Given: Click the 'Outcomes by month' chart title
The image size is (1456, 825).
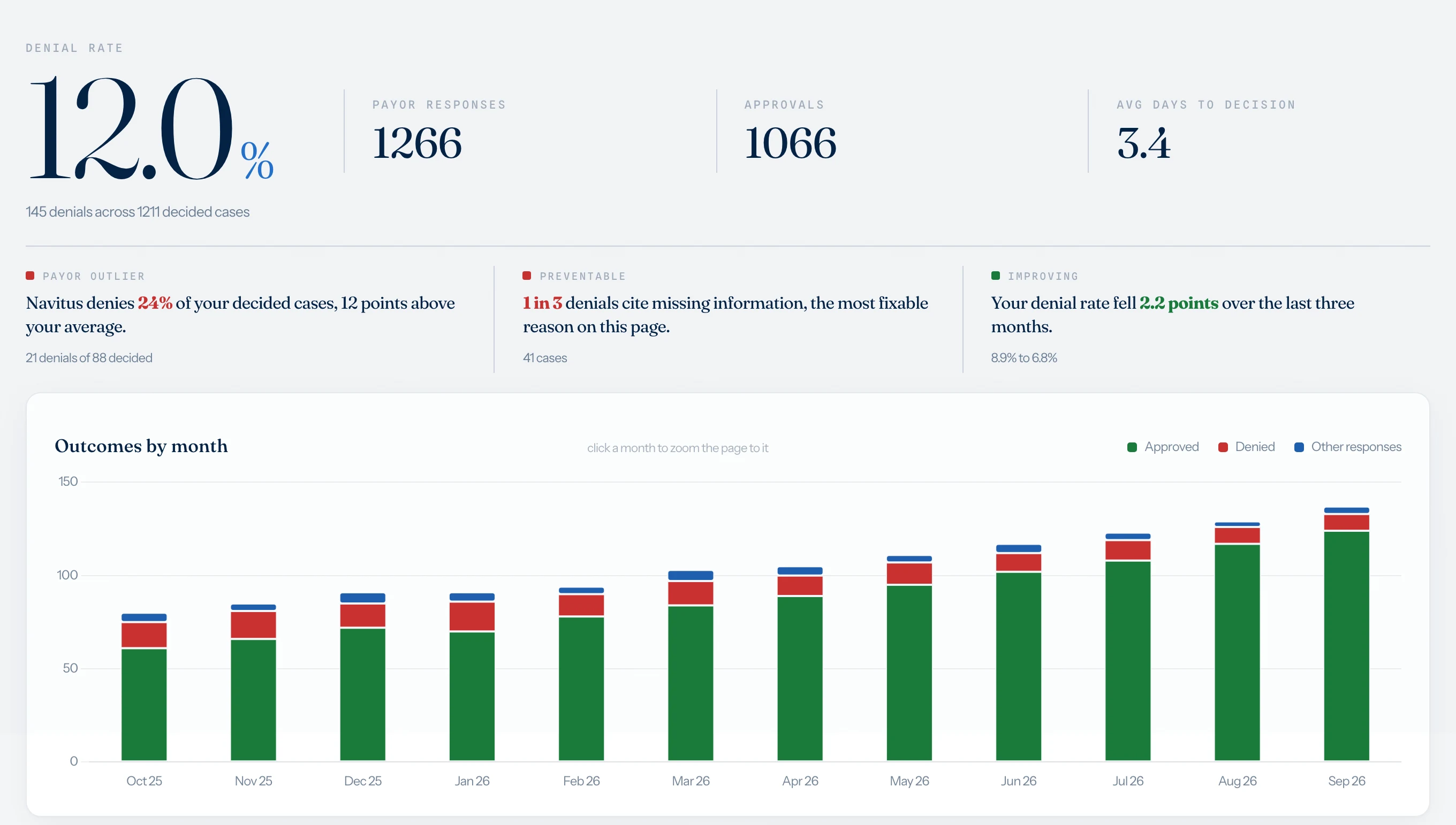Looking at the screenshot, I should coord(141,446).
